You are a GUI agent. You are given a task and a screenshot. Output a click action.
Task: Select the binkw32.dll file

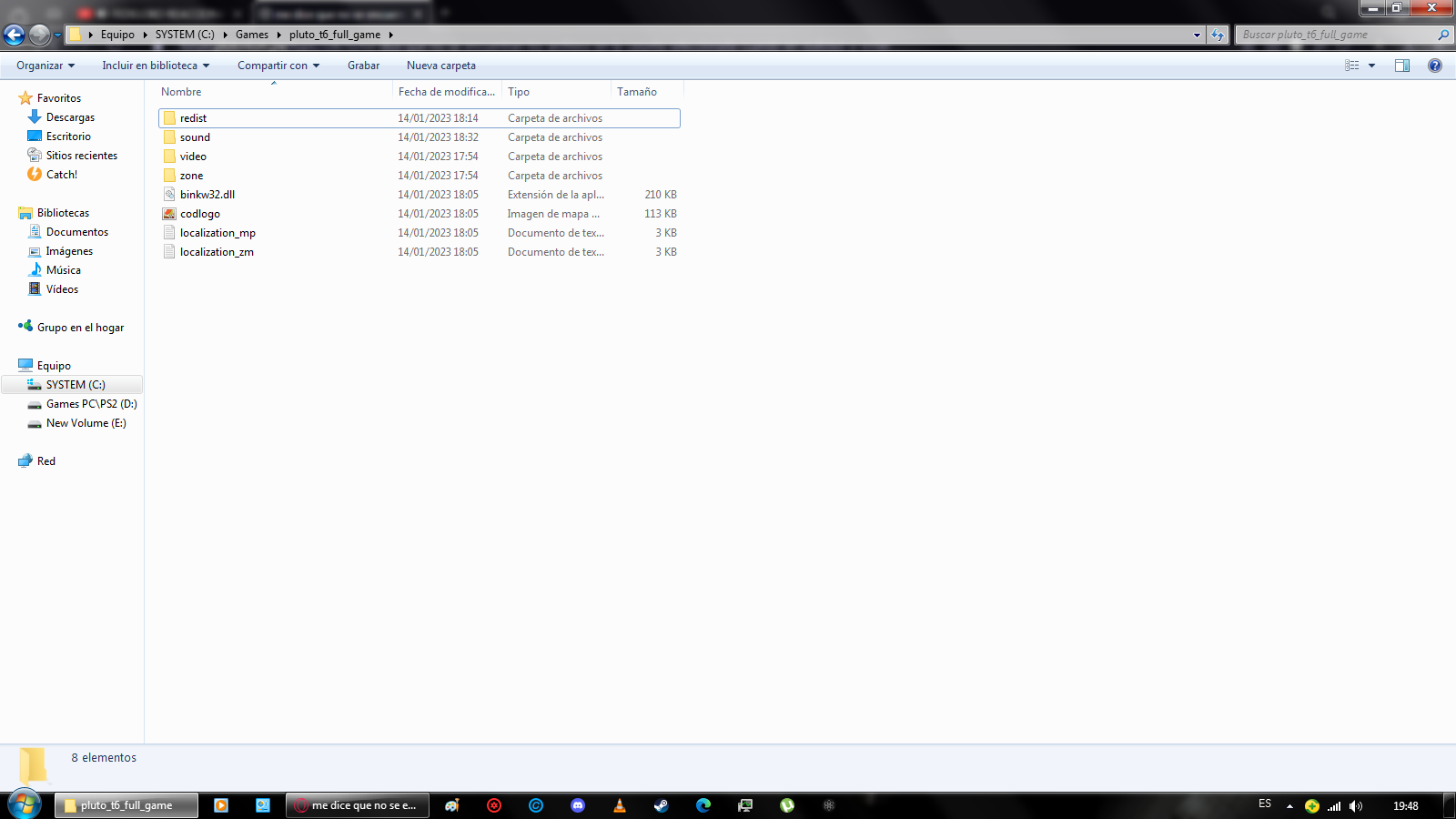[420, 195]
